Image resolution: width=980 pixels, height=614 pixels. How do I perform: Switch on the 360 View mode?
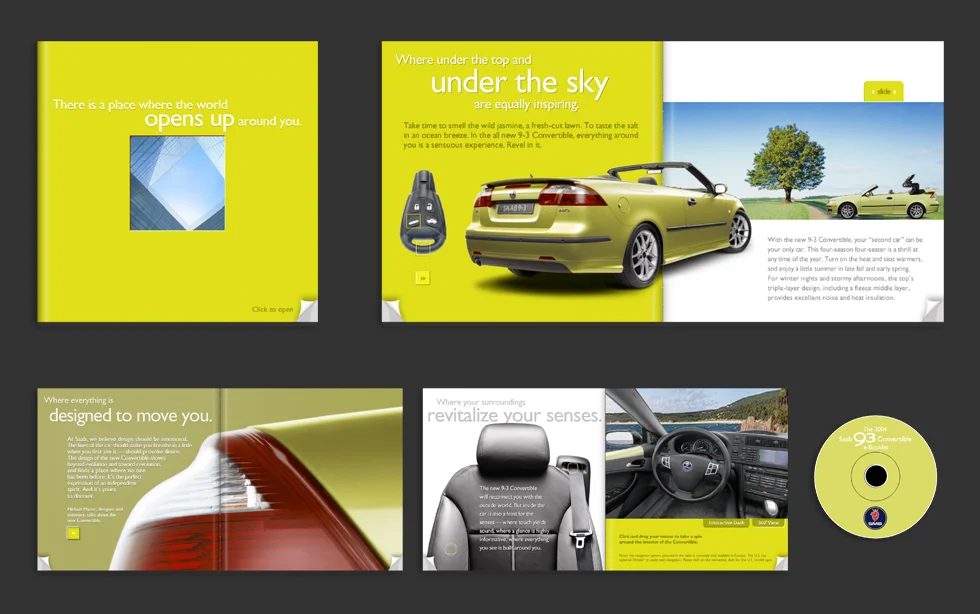[769, 523]
